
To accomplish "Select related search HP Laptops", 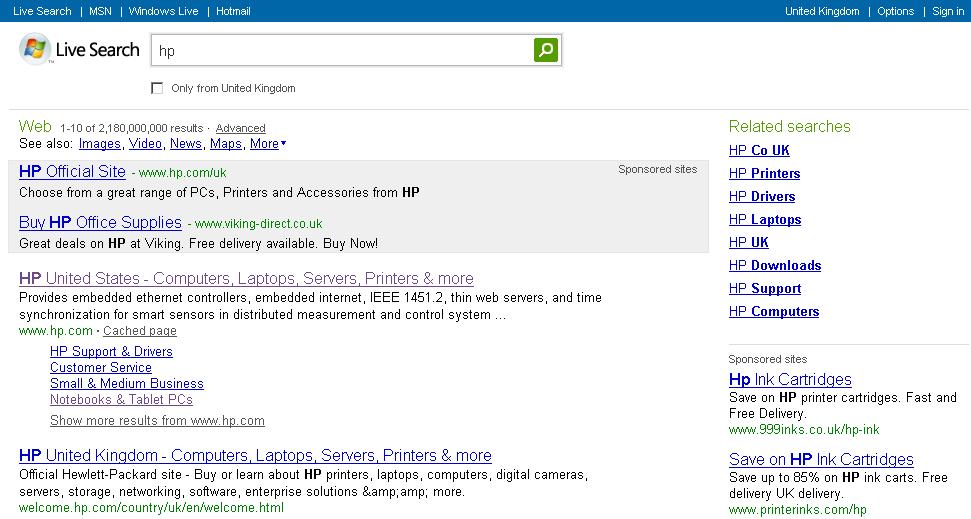I will (x=765, y=219).
